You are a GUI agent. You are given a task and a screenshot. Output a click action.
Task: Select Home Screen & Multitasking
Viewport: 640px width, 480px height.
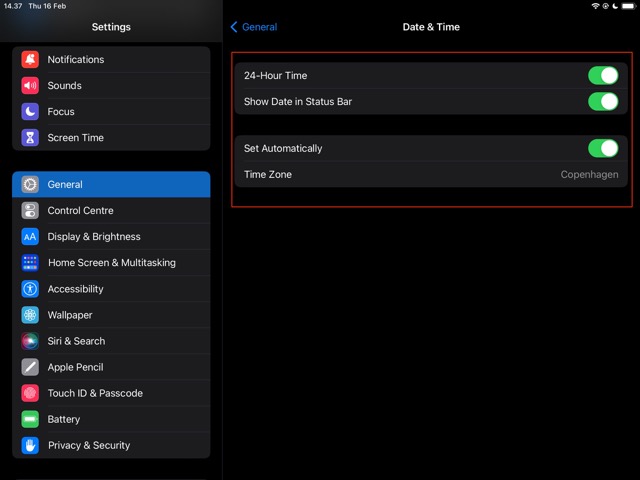(x=111, y=263)
